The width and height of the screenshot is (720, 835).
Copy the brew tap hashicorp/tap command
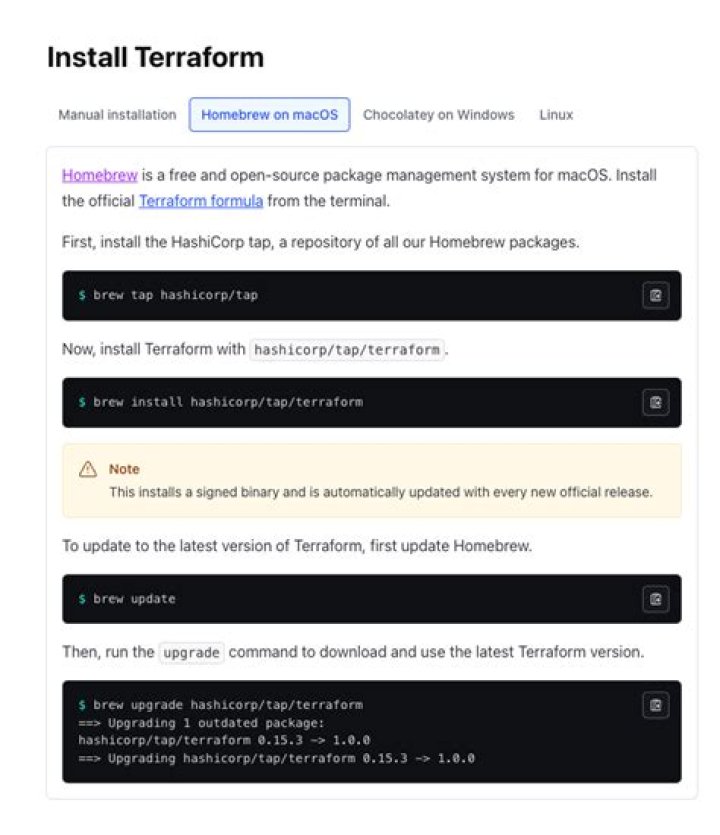(655, 296)
